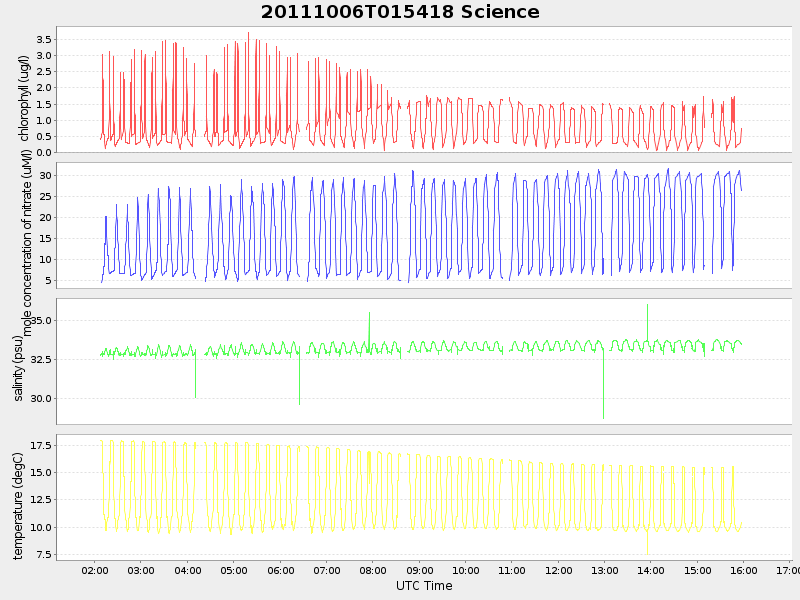Click the 25 tick on nitrate axis
800x600 pixels.
[45, 196]
